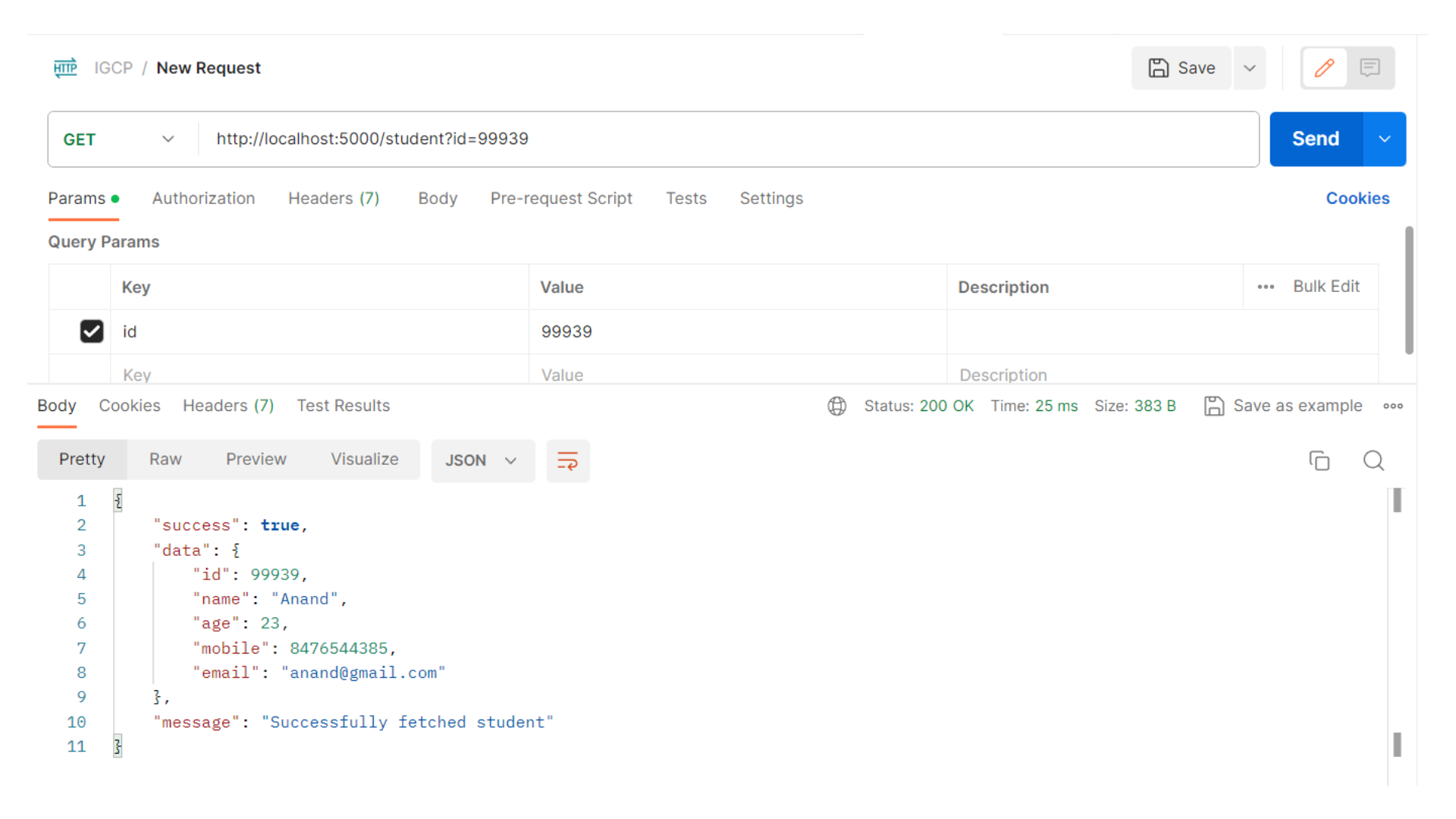Click the copy response icon

[x=1319, y=460]
